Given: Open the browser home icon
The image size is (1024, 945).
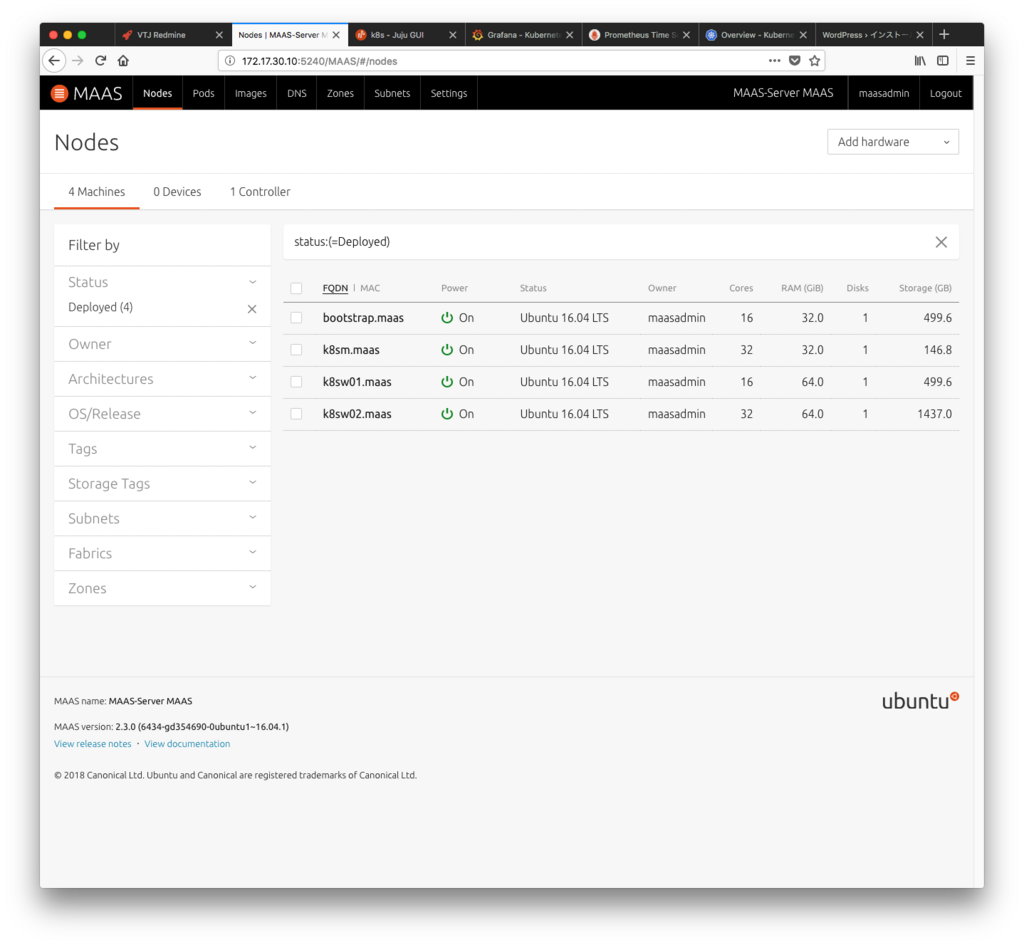Looking at the screenshot, I should (x=123, y=61).
